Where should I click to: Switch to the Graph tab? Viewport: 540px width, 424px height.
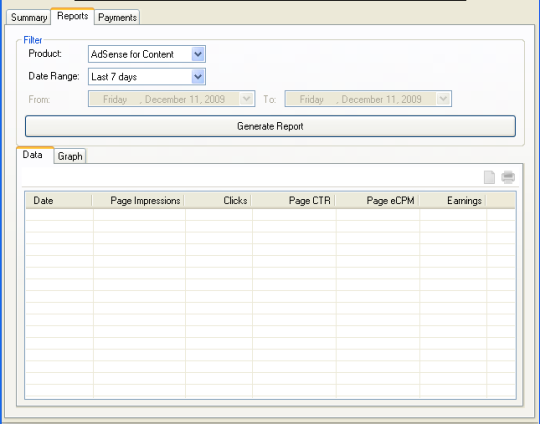click(x=70, y=156)
